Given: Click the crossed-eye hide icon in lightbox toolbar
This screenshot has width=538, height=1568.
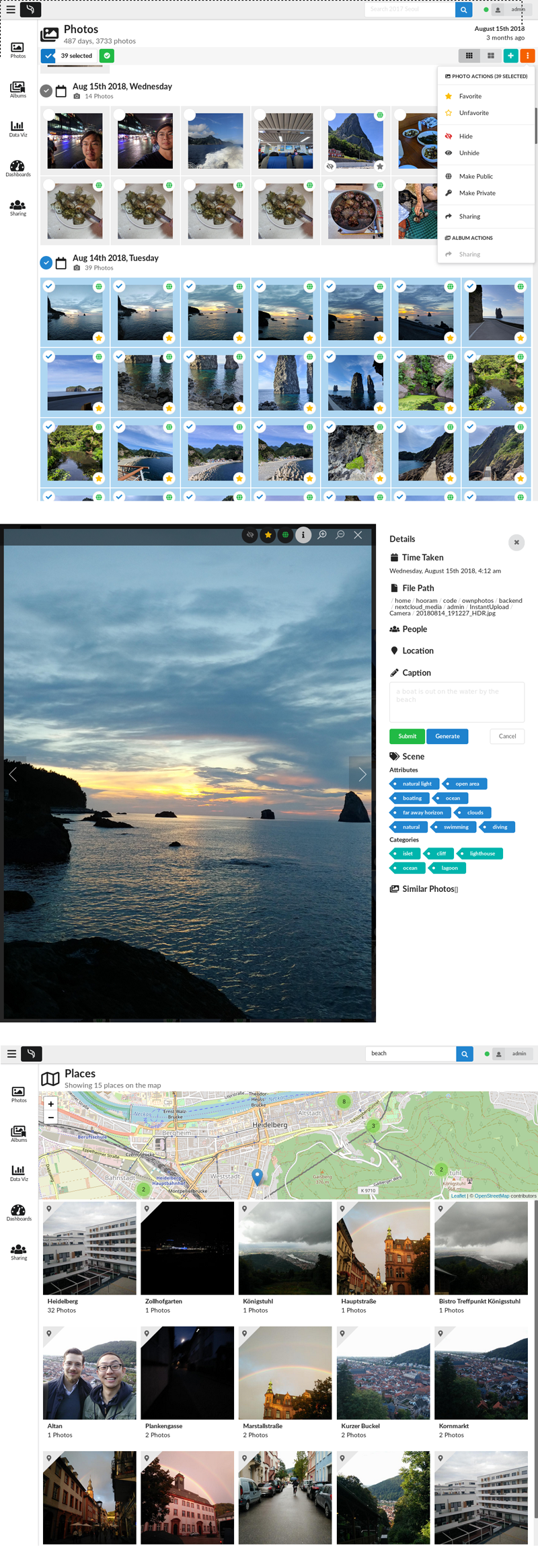Looking at the screenshot, I should coord(249,535).
